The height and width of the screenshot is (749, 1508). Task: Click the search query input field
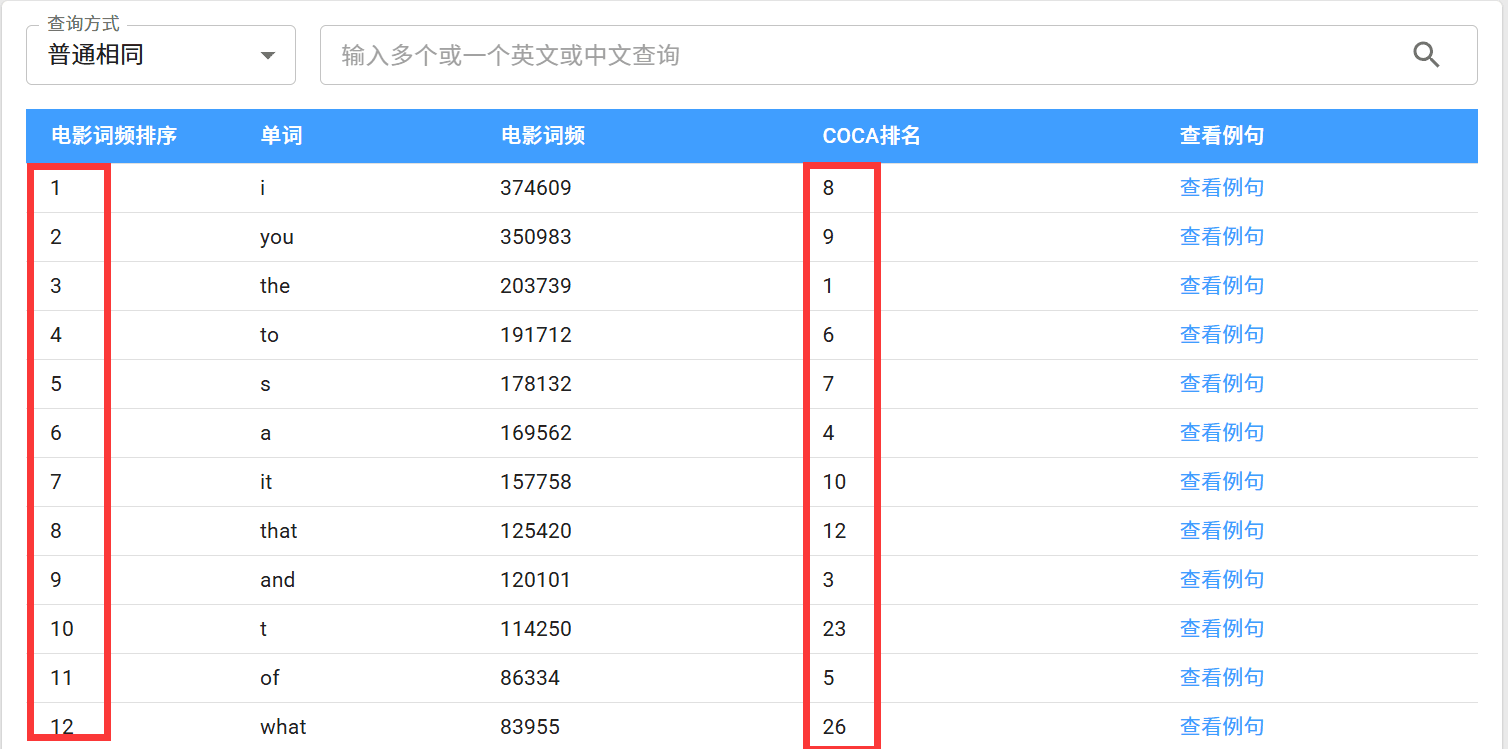[x=860, y=55]
